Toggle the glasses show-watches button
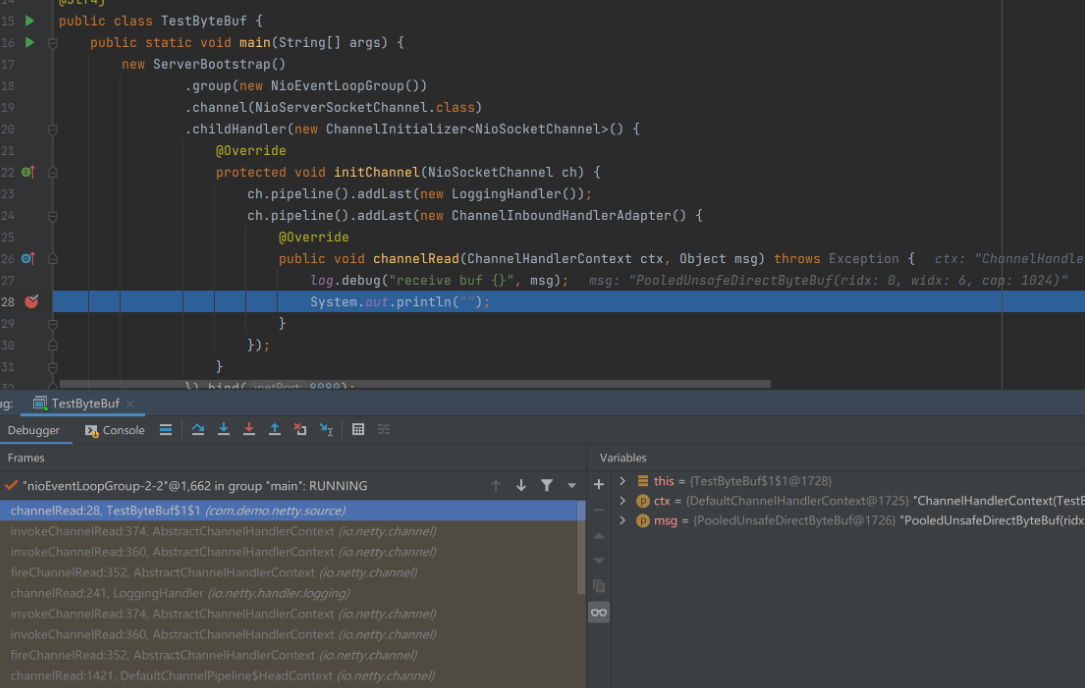This screenshot has height=688, width=1085. pyautogui.click(x=599, y=612)
